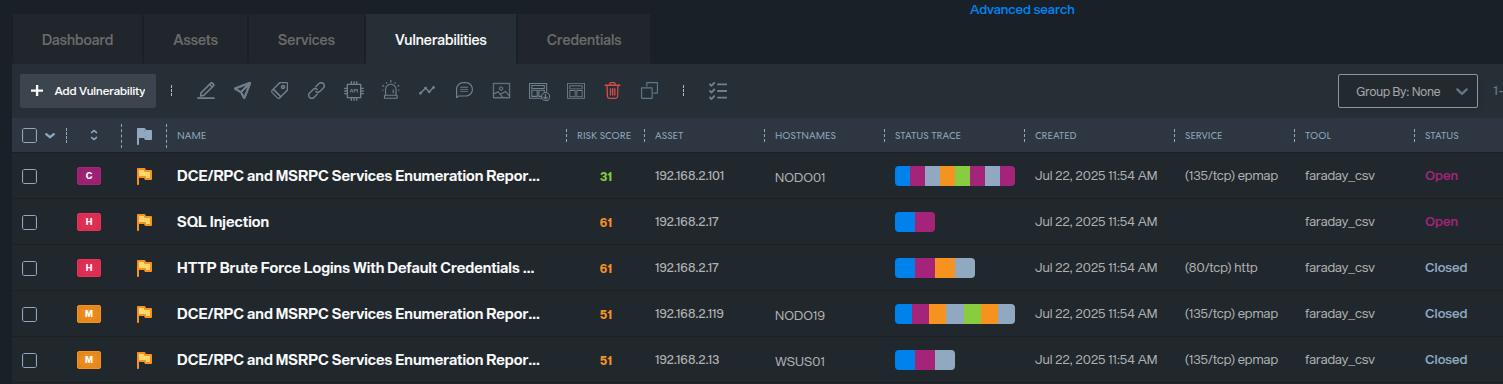Screen dimensions: 1503x384
Task: Open the Open status dropdown on NODO01 row
Action: pyautogui.click(x=1441, y=176)
